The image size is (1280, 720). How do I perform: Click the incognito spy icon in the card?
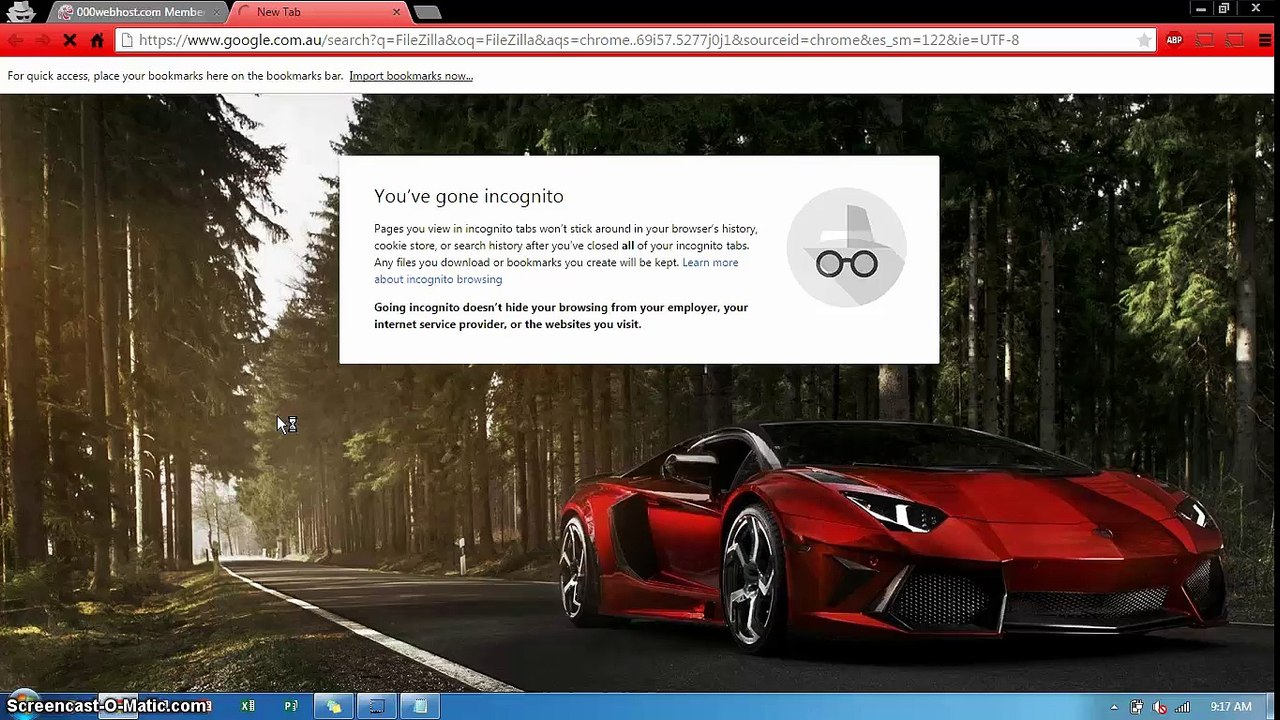coord(846,247)
